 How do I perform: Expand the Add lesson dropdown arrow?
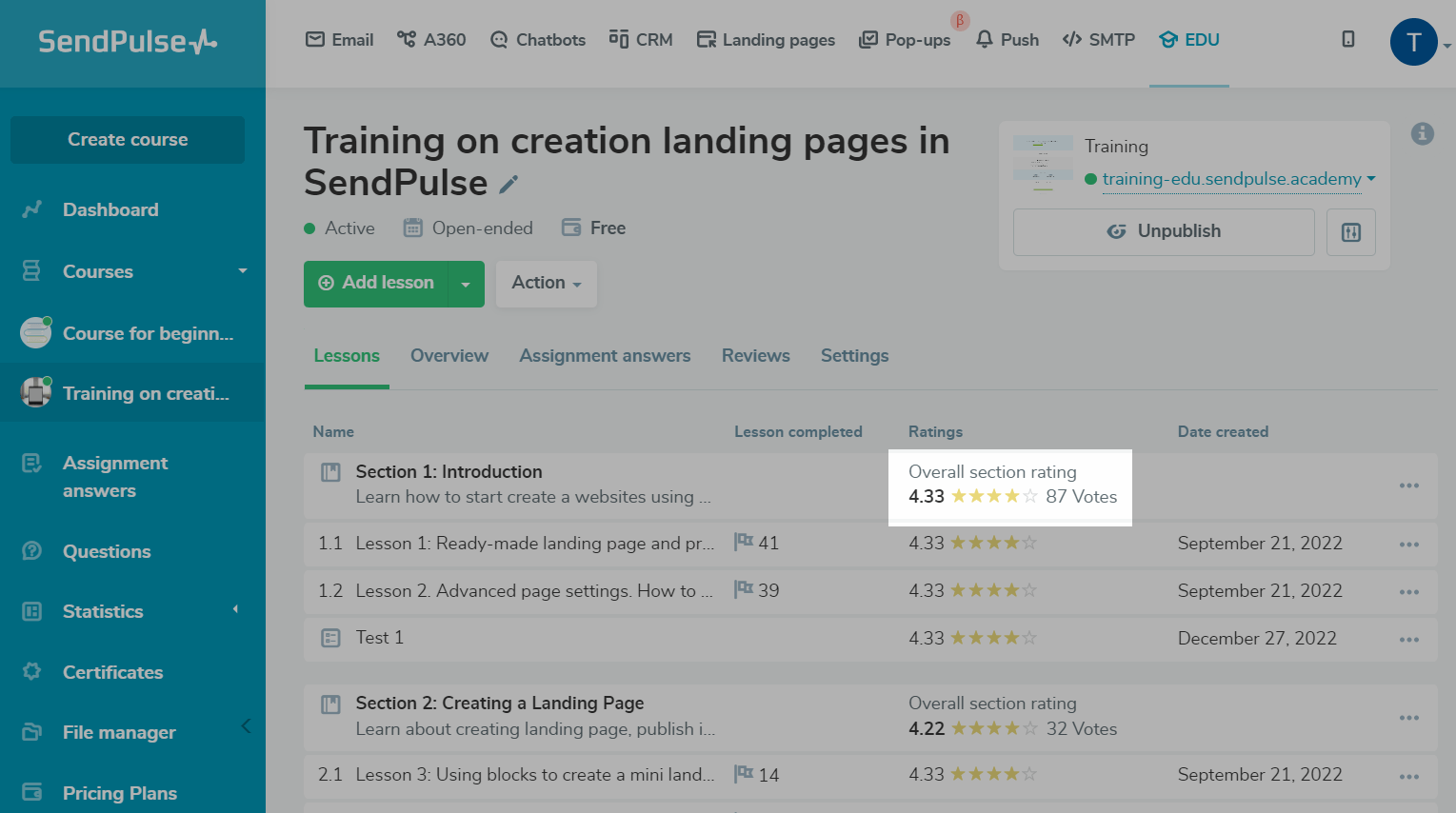click(466, 284)
